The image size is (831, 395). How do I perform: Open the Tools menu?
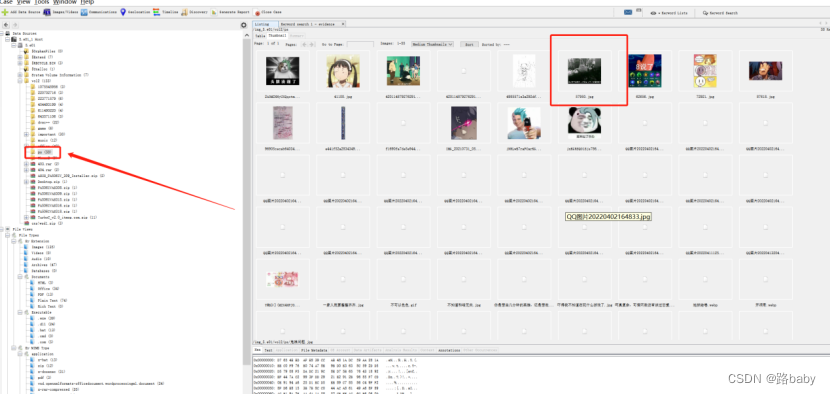pyautogui.click(x=42, y=2)
